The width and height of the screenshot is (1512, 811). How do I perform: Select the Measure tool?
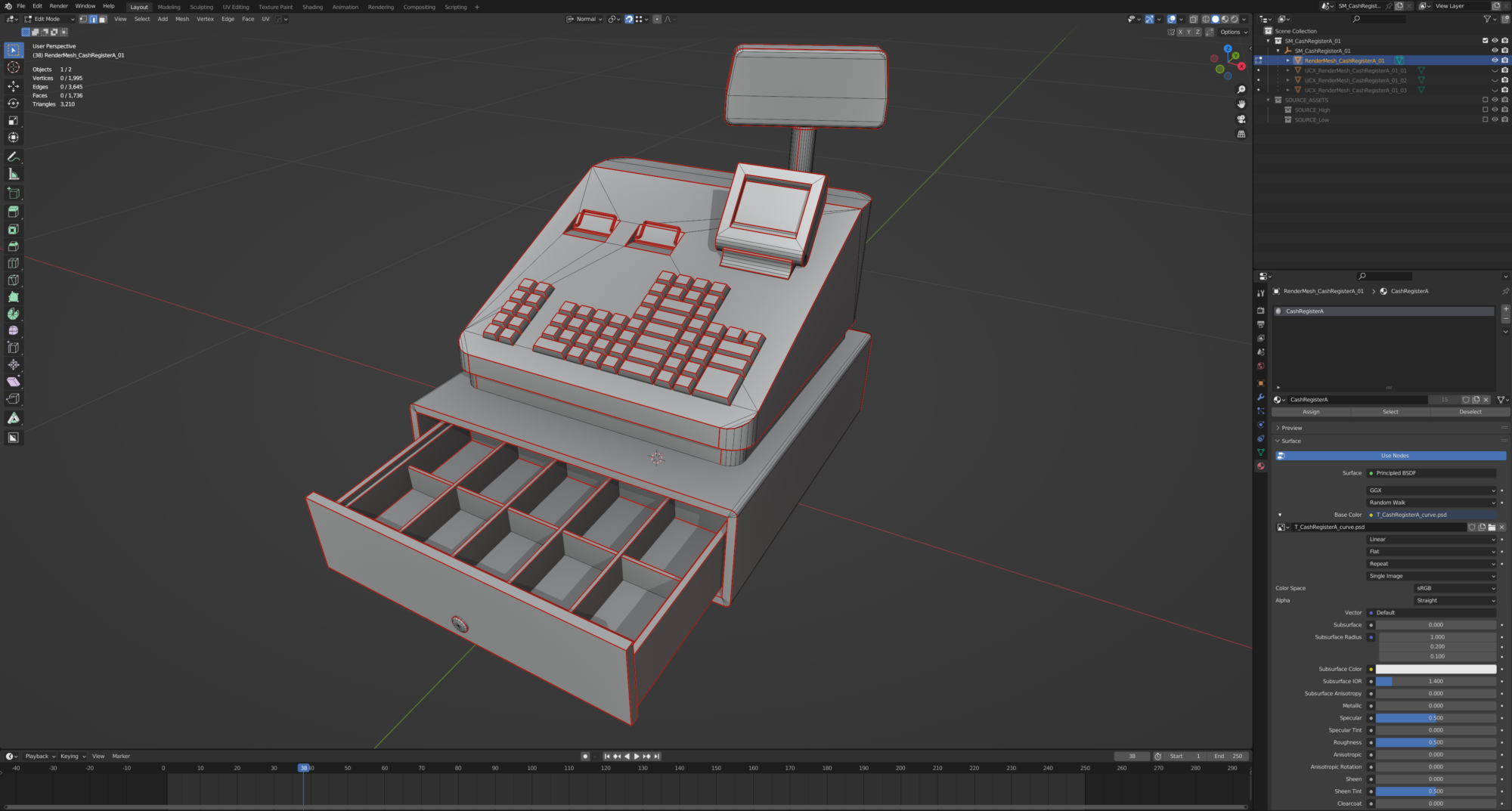coord(14,174)
